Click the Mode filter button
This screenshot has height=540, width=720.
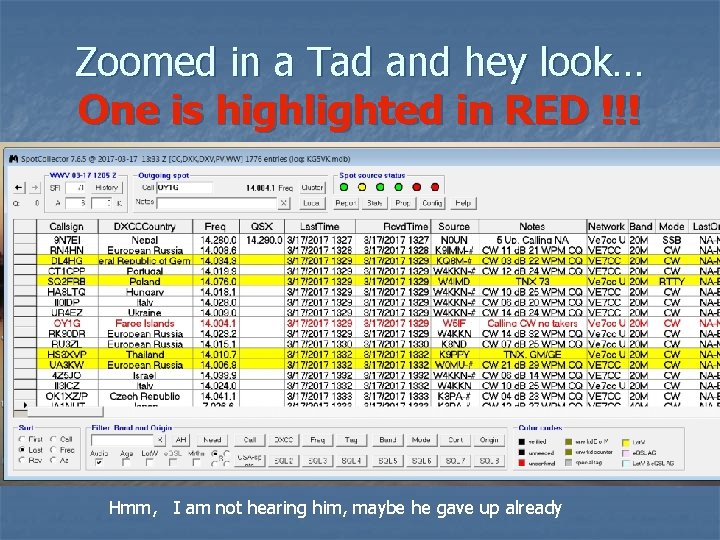[421, 440]
